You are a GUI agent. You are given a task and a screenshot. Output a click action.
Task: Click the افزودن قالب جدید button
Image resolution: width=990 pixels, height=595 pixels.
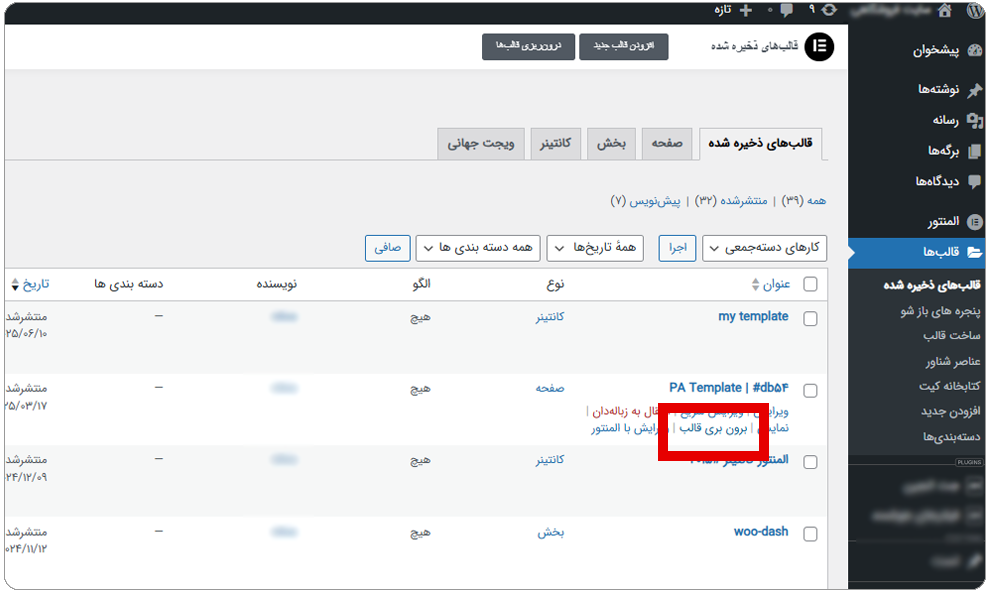pyautogui.click(x=623, y=47)
